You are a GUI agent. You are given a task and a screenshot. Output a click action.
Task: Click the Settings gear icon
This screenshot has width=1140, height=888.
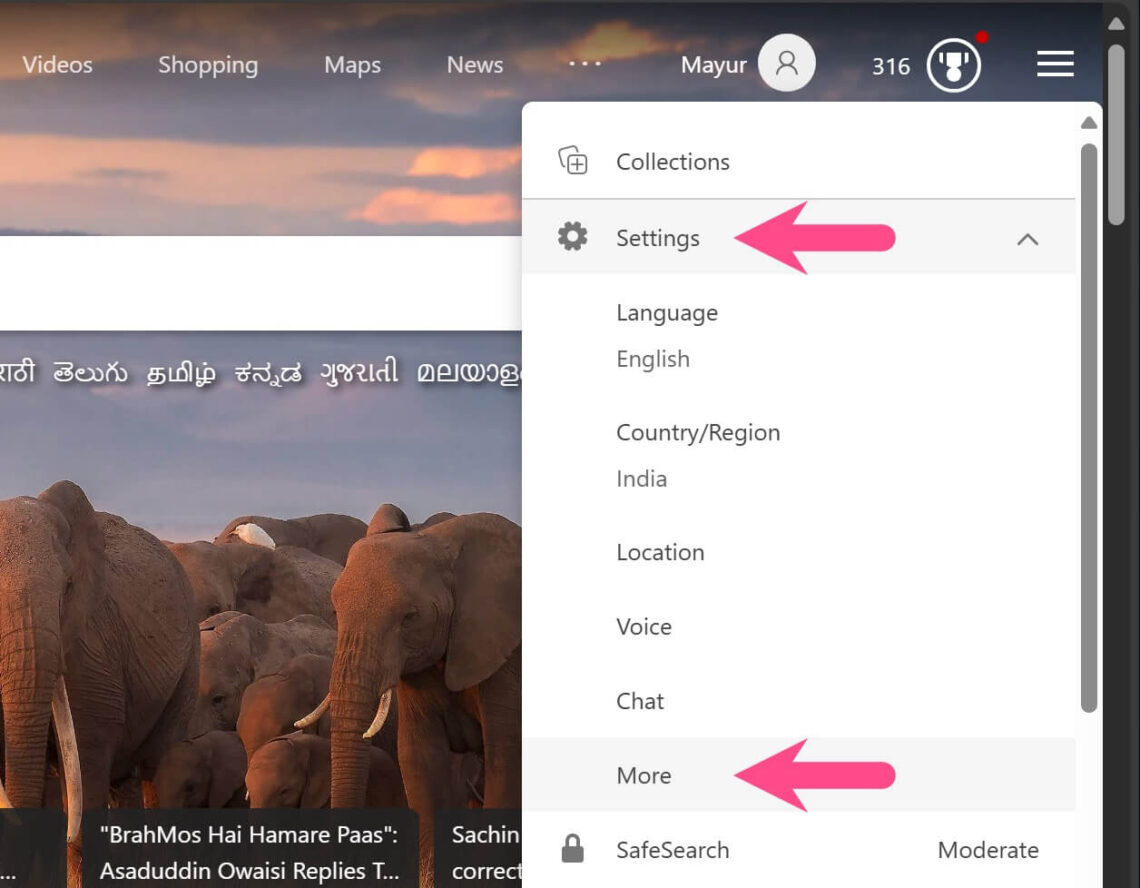572,237
